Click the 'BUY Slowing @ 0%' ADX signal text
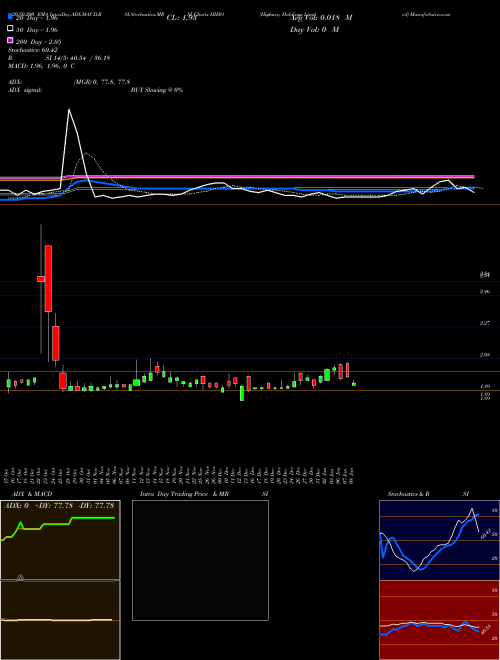 pos(157,90)
